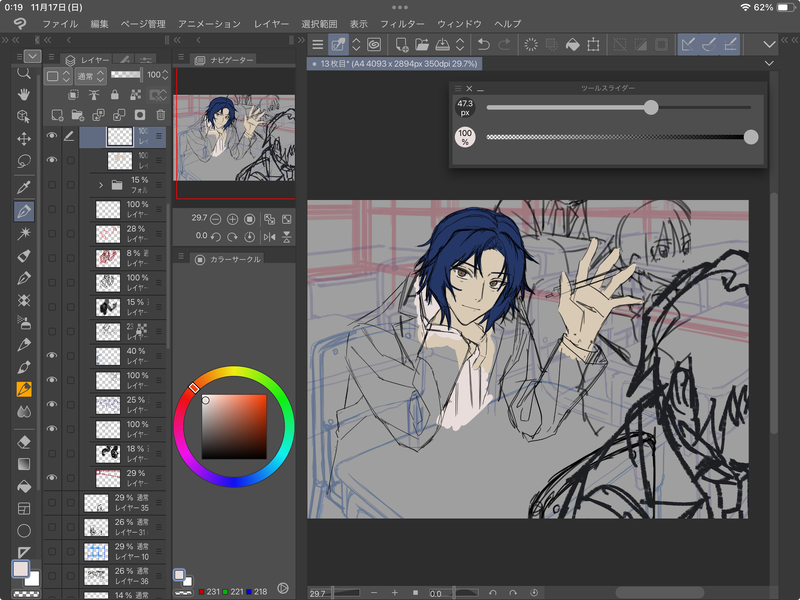
Task: Select the Object operation cube tool
Action: click(23, 116)
